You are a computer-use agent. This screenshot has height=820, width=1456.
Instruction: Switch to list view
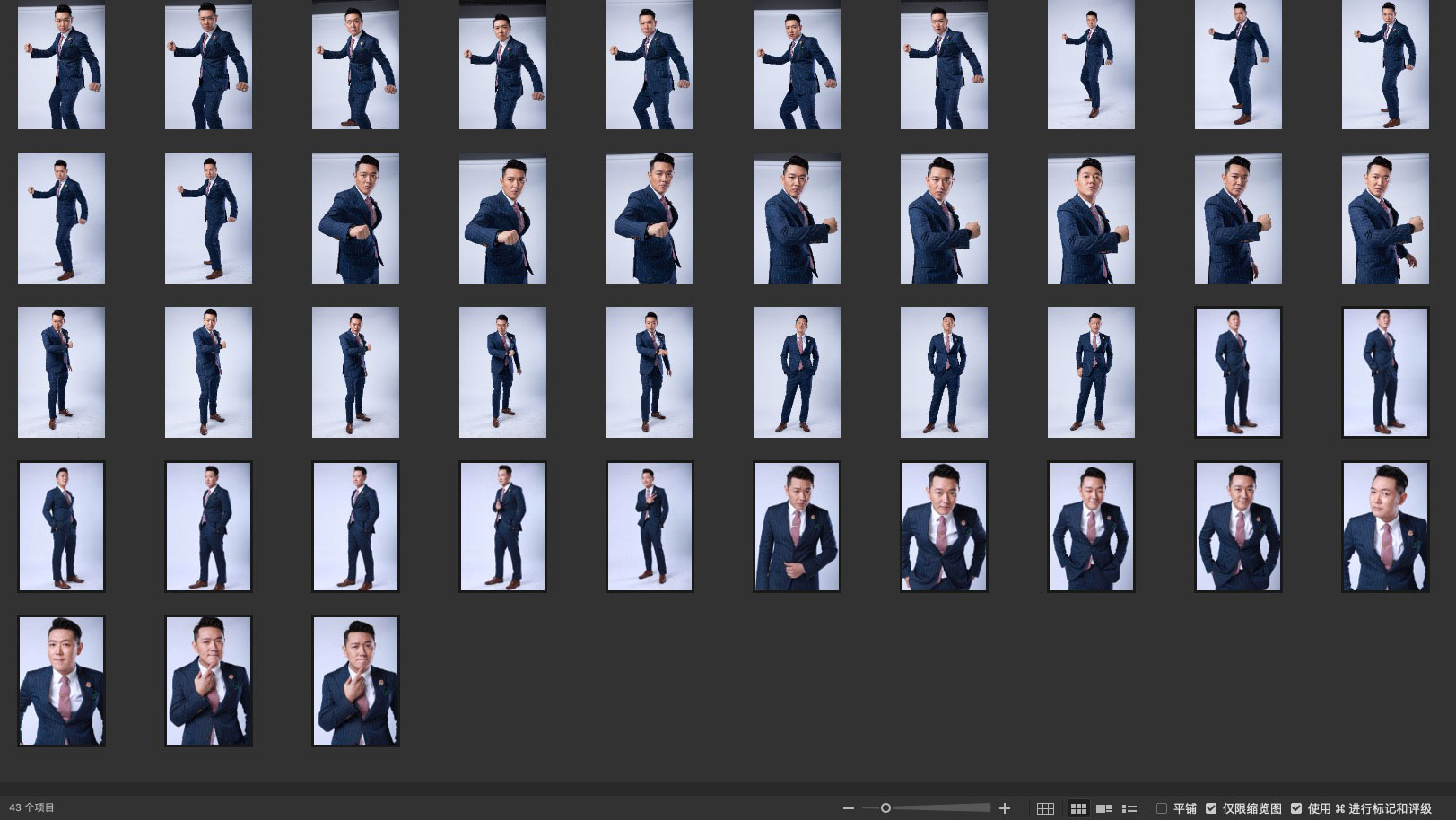[x=1129, y=808]
